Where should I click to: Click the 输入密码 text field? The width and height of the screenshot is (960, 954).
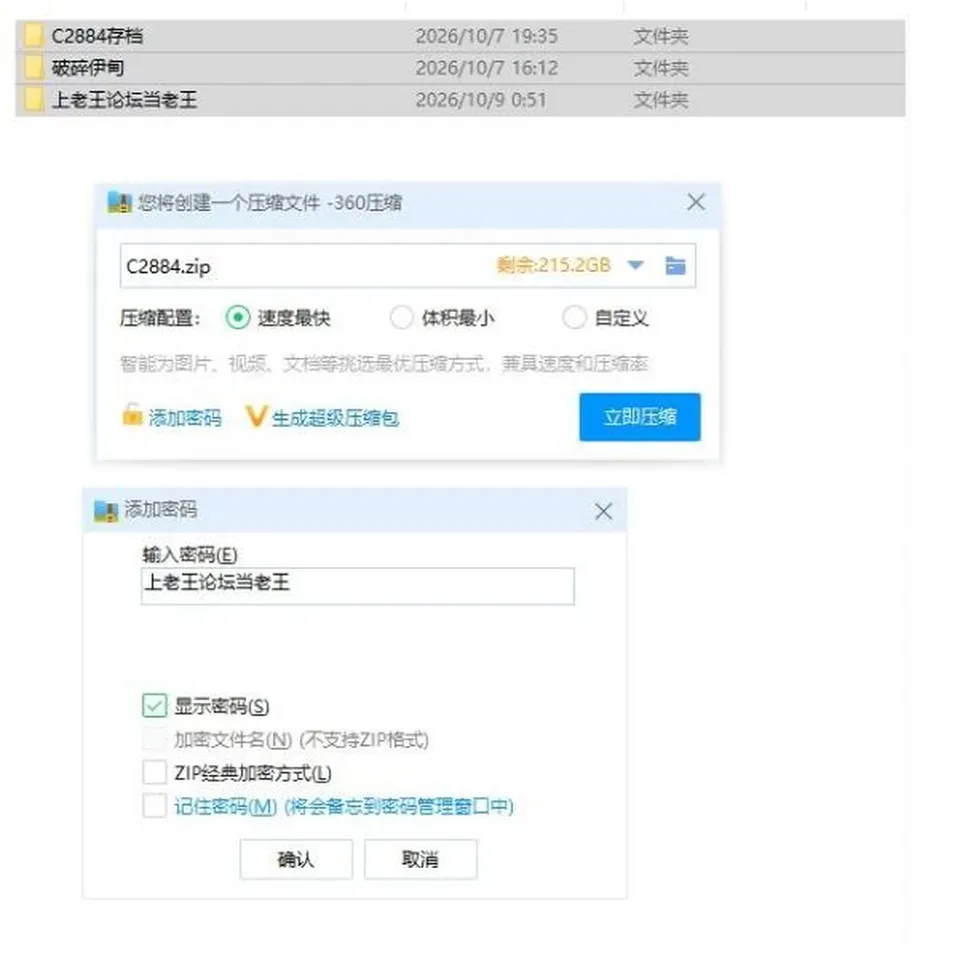pyautogui.click(x=358, y=586)
